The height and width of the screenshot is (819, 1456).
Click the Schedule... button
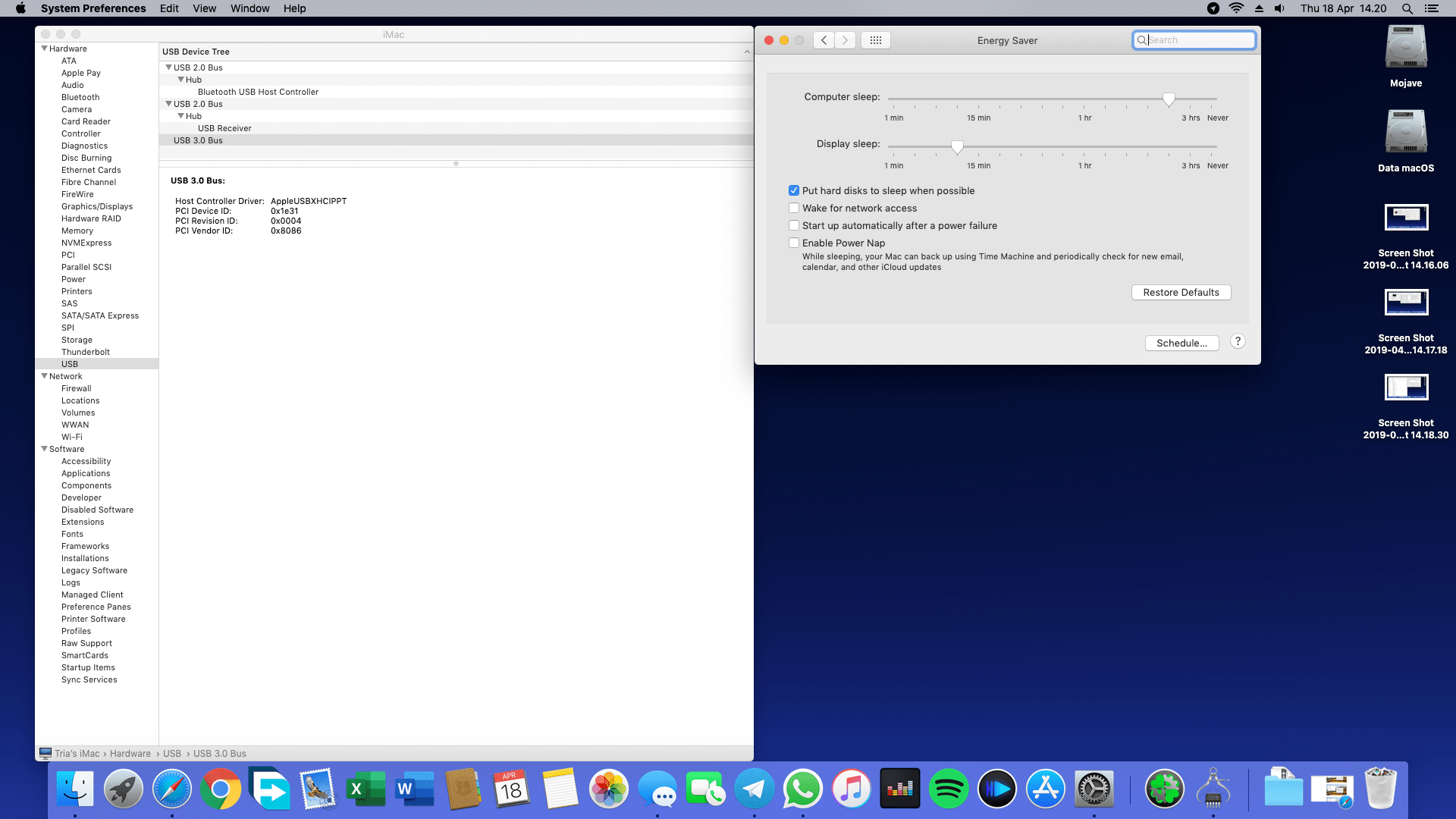[x=1181, y=344]
